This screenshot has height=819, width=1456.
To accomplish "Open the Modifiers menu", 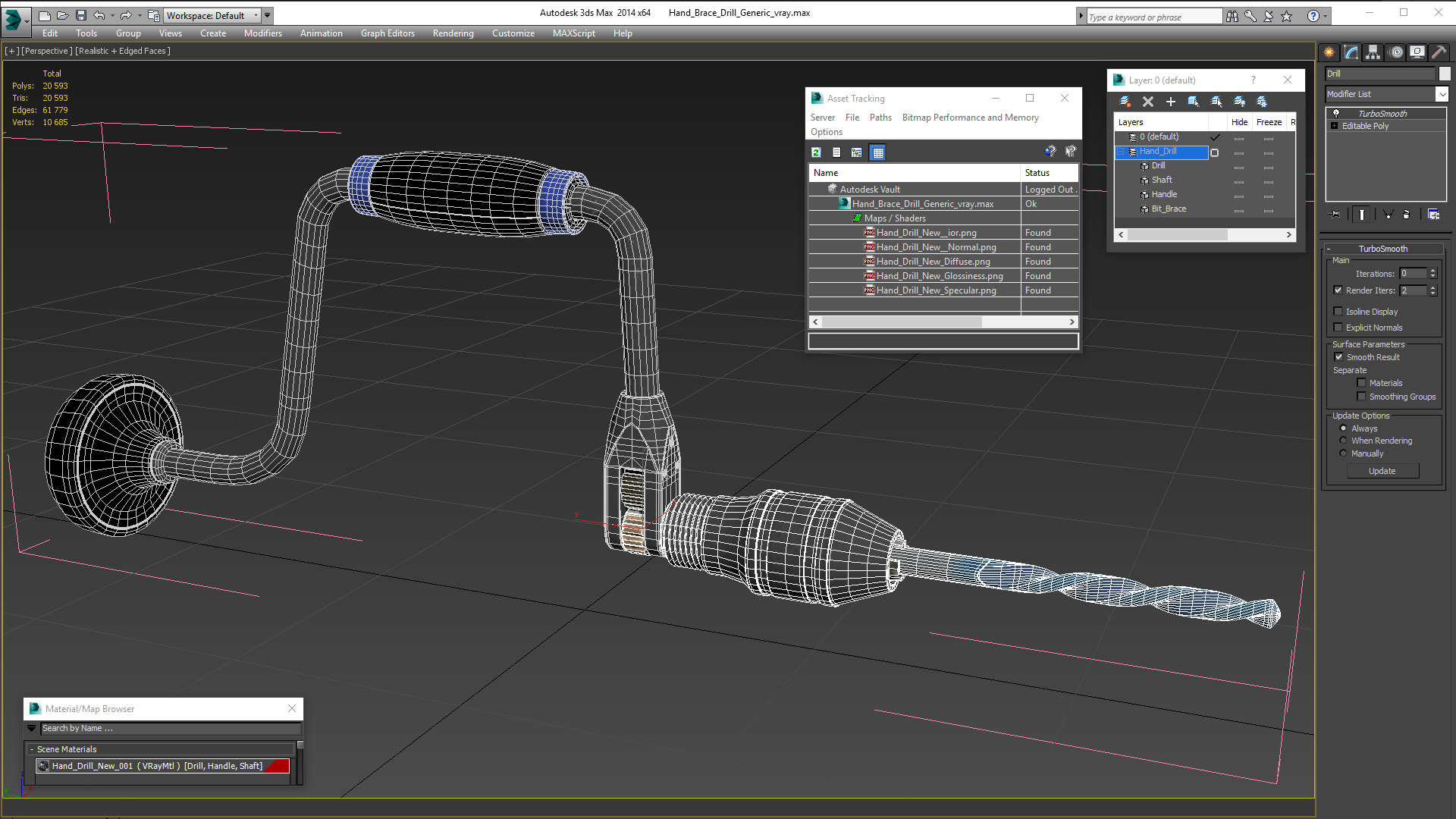I will pyautogui.click(x=263, y=33).
